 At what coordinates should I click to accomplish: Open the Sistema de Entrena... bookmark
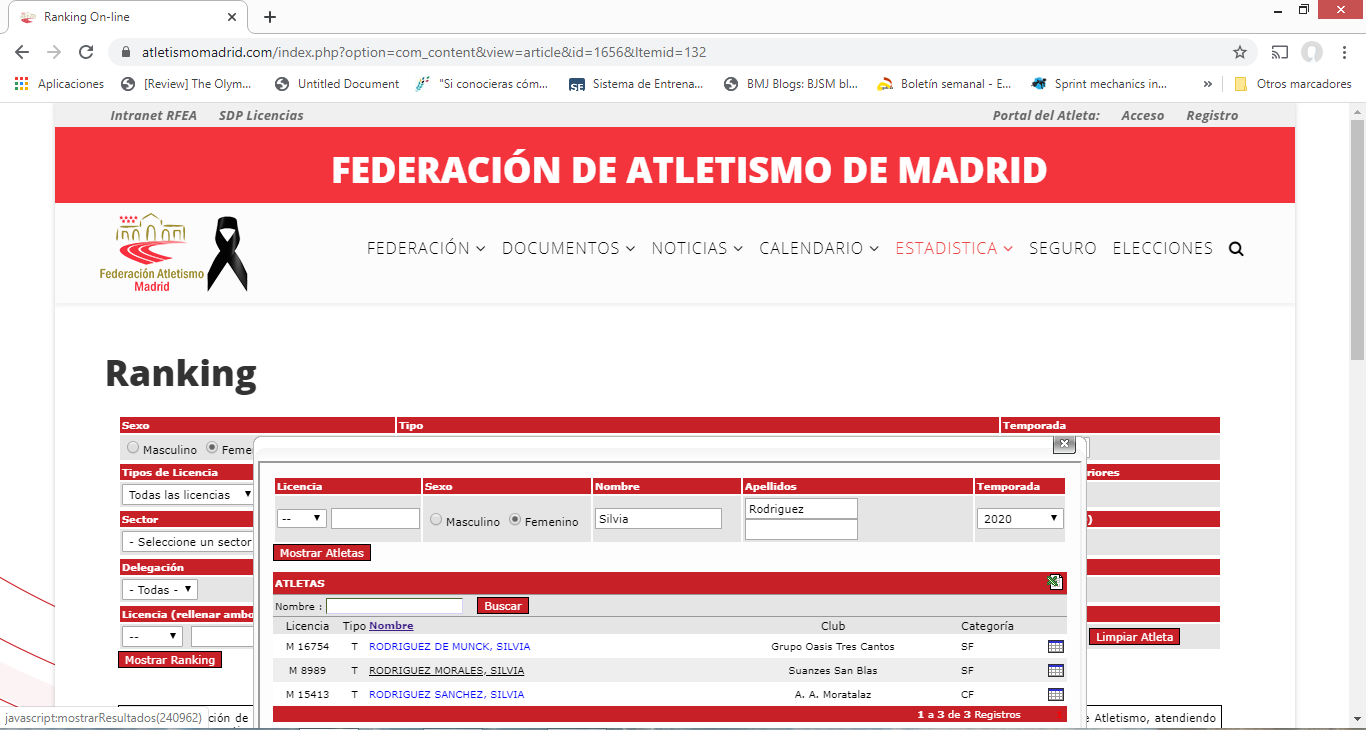coord(636,84)
